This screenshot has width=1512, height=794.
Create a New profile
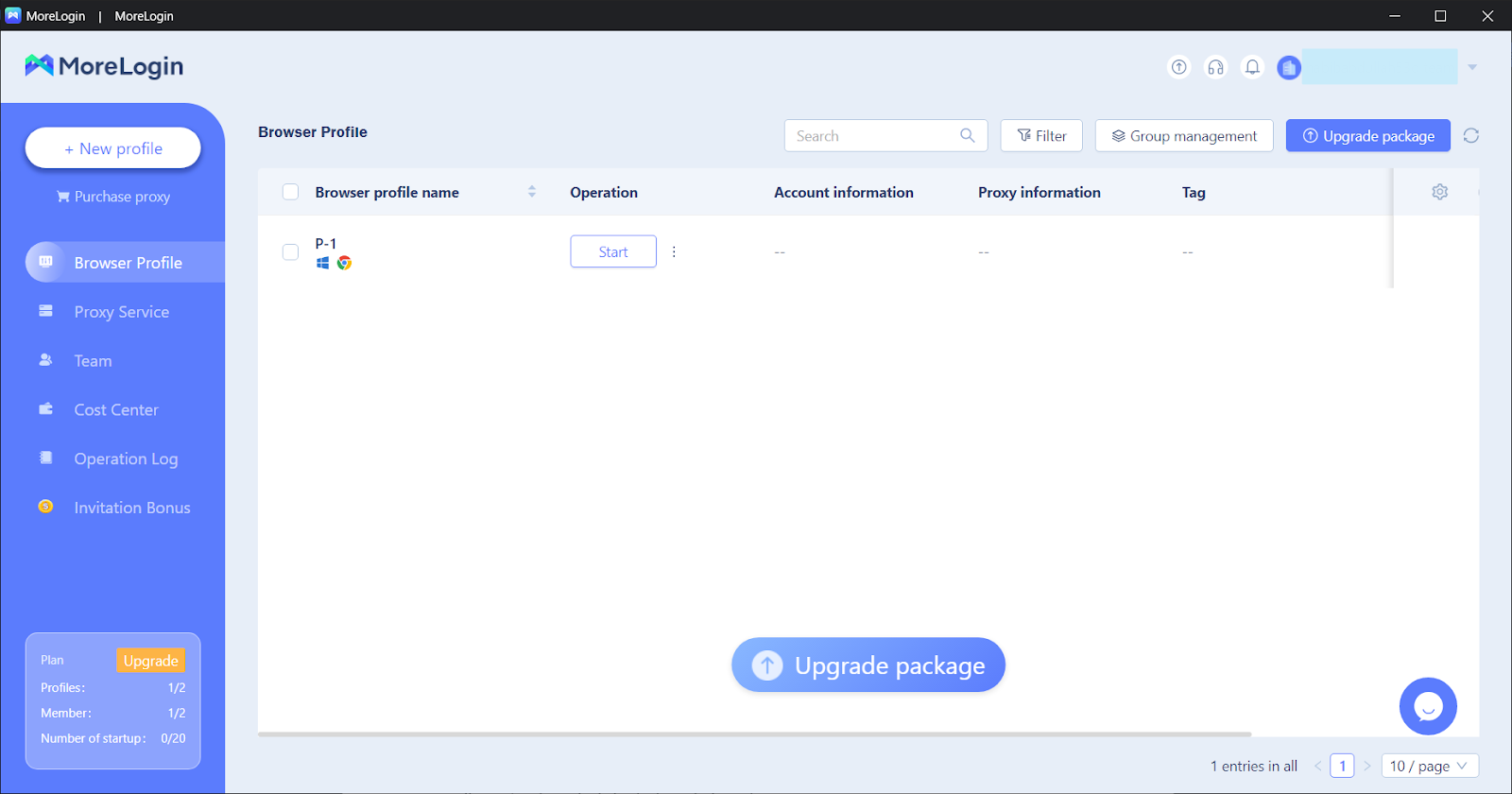[x=112, y=148]
